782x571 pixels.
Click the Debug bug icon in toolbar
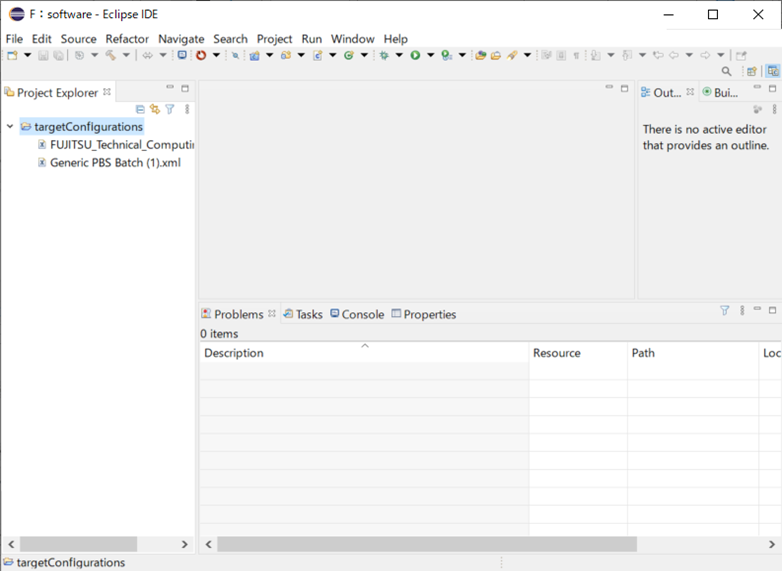tap(384, 55)
